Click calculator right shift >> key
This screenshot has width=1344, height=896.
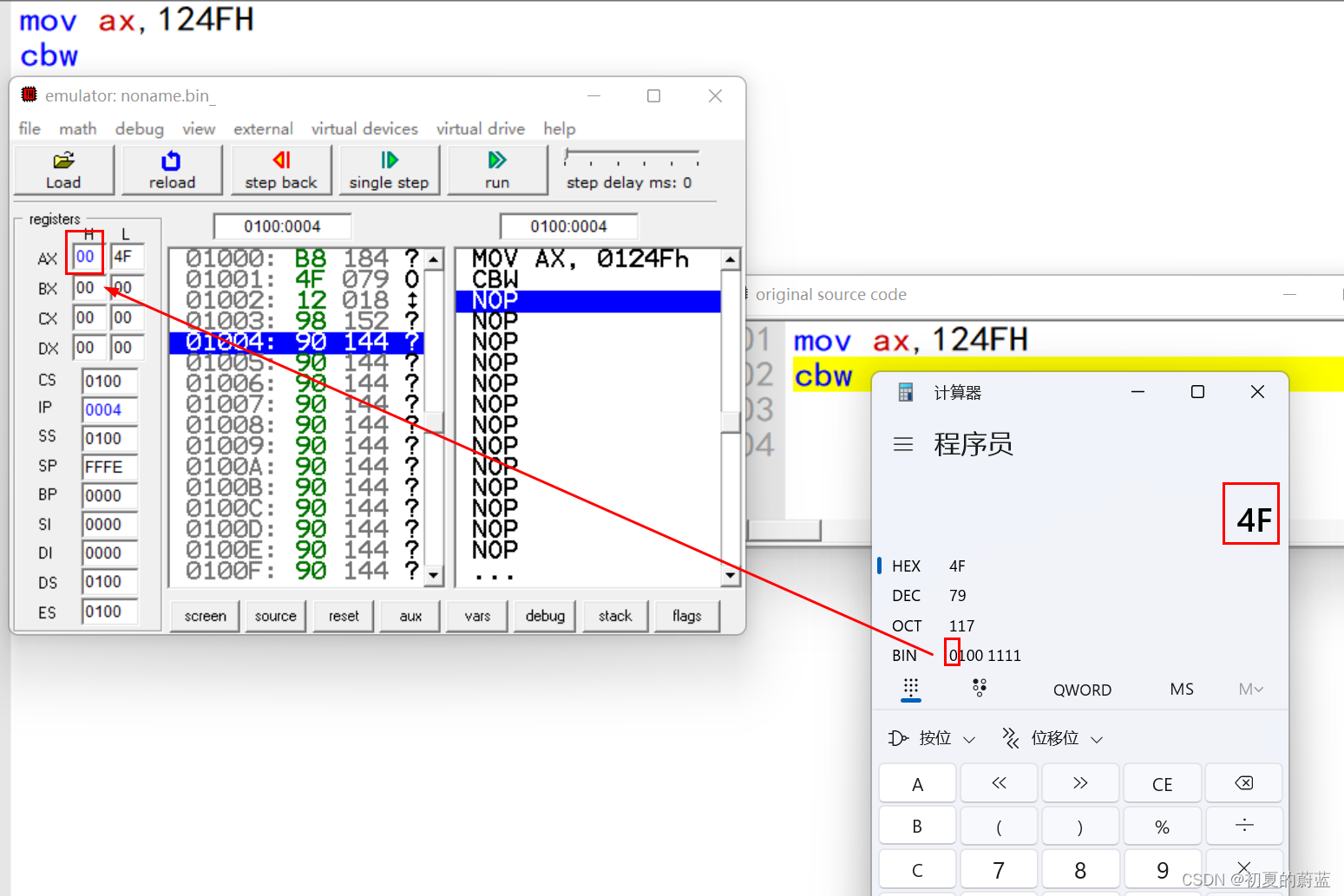tap(1080, 784)
